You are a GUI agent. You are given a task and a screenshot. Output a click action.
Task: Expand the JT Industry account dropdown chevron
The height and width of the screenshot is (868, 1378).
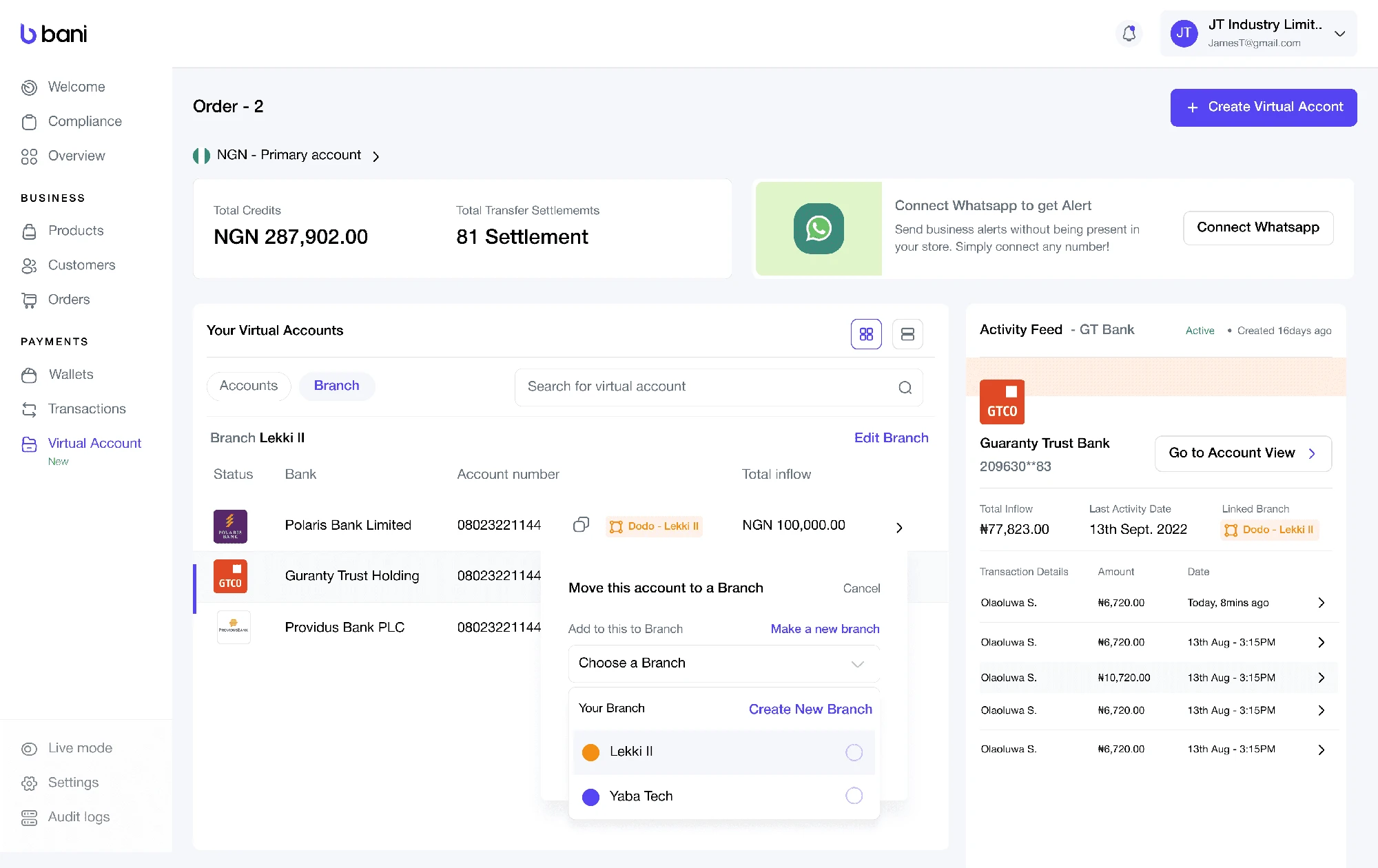point(1339,33)
